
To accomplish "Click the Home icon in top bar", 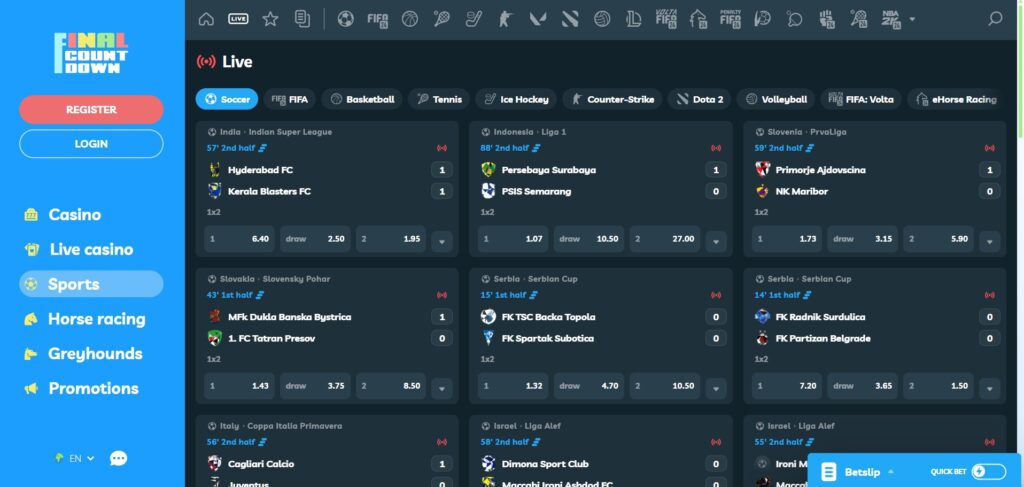I will tap(206, 19).
